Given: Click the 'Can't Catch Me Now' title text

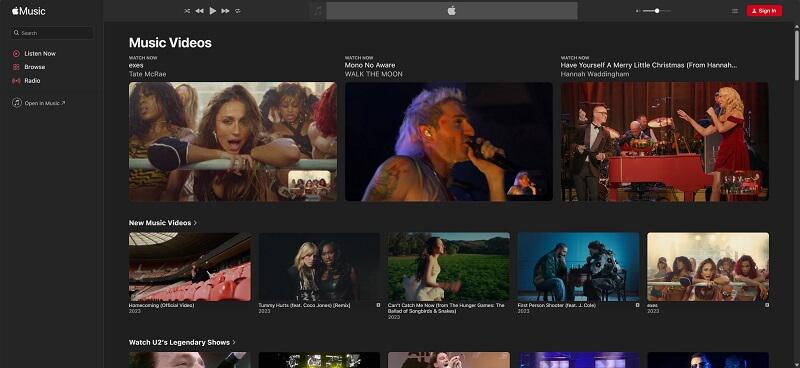Looking at the screenshot, I should [x=446, y=308].
